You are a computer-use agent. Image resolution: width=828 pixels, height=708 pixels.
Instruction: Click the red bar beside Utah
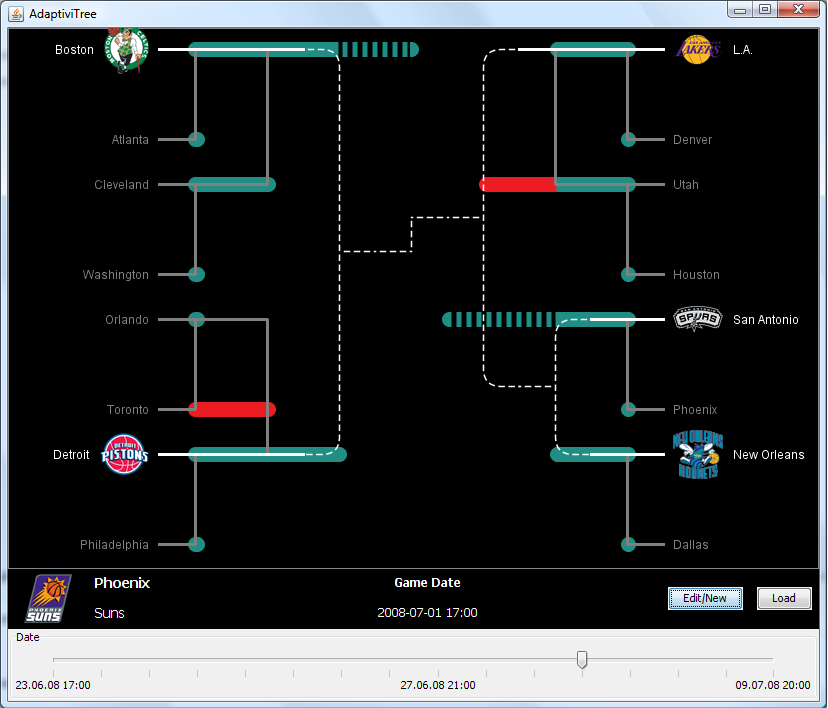[x=518, y=184]
